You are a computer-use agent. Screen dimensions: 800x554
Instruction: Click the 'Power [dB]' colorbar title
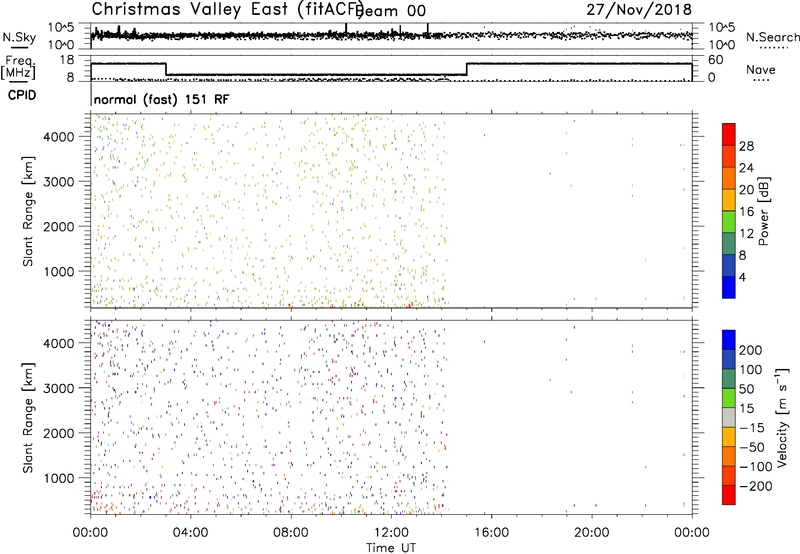[x=764, y=211]
